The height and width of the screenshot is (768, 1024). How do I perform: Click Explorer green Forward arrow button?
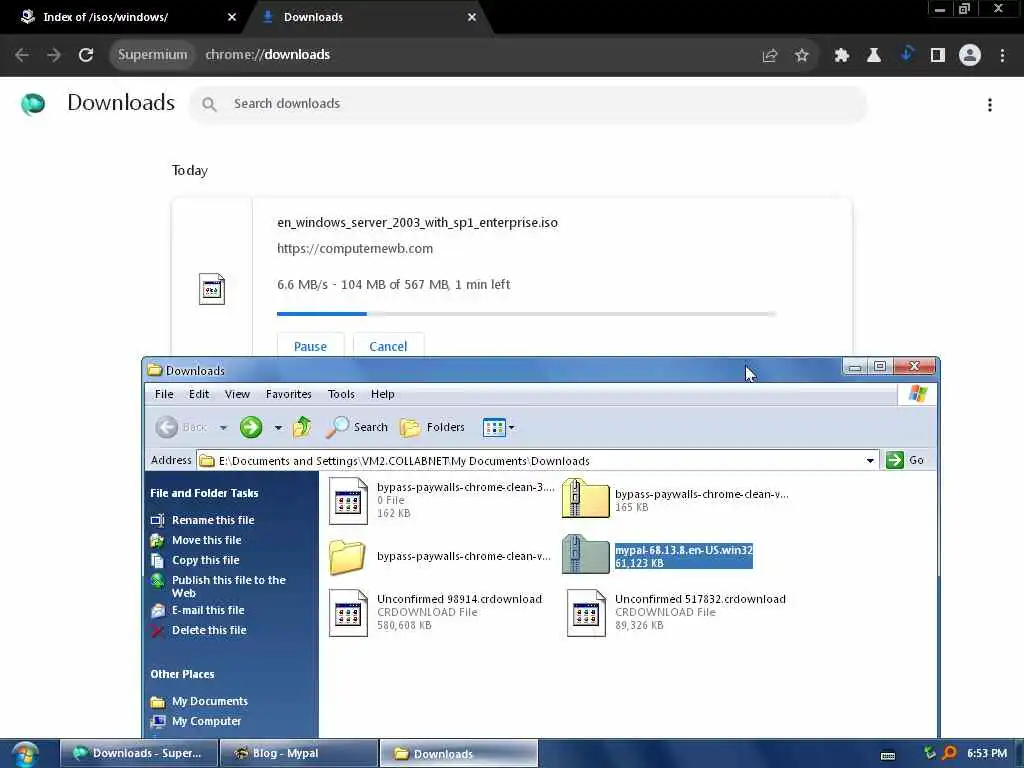pos(251,427)
